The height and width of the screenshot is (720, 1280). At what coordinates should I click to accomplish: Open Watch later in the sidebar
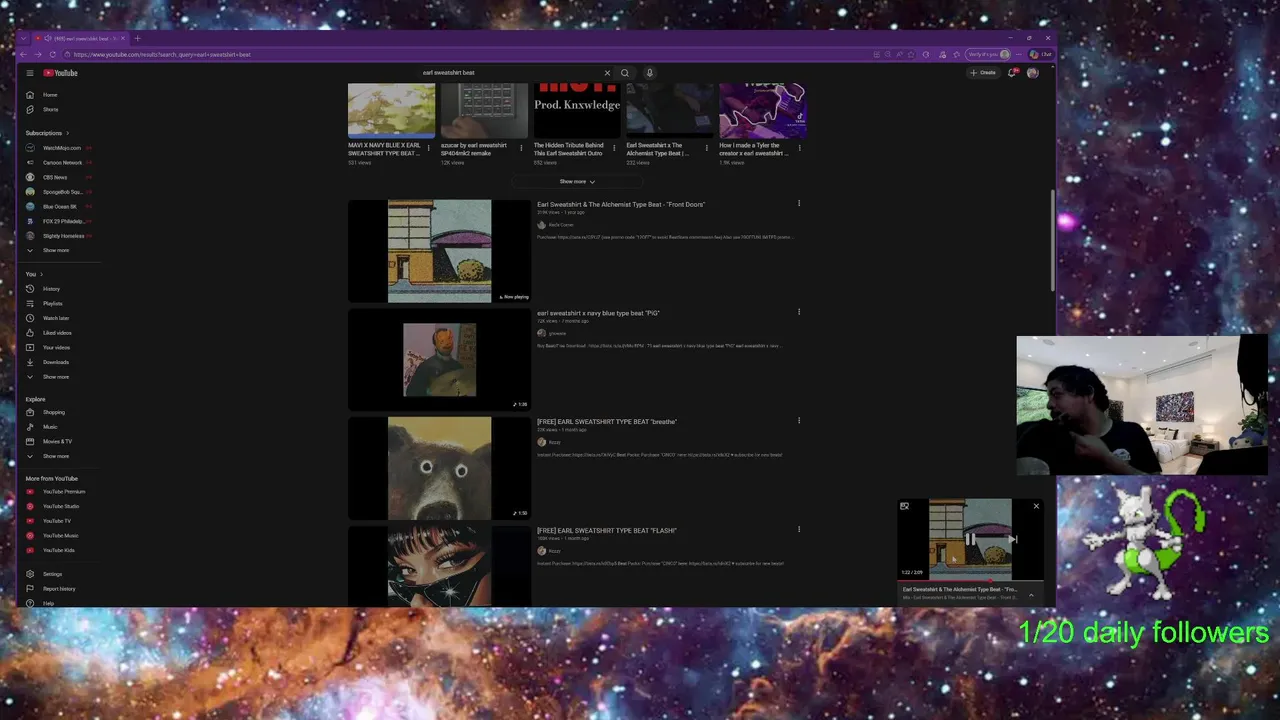pyautogui.click(x=55, y=318)
